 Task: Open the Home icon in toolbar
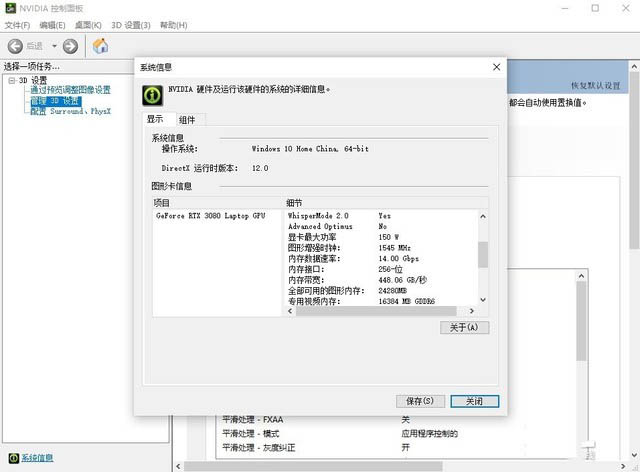tap(100, 46)
